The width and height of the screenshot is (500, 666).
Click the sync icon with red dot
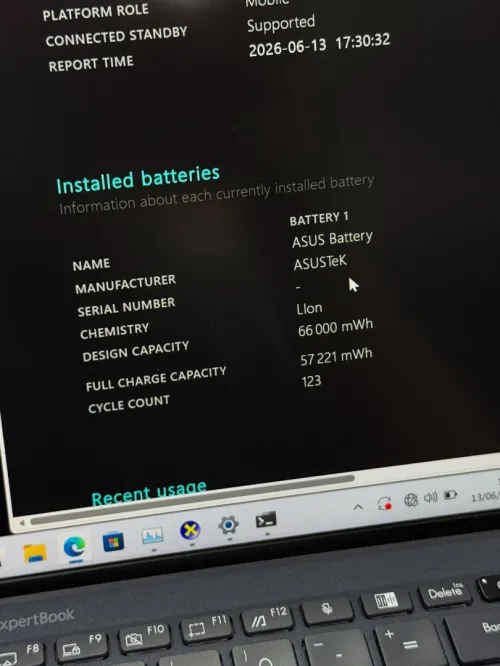tap(384, 504)
